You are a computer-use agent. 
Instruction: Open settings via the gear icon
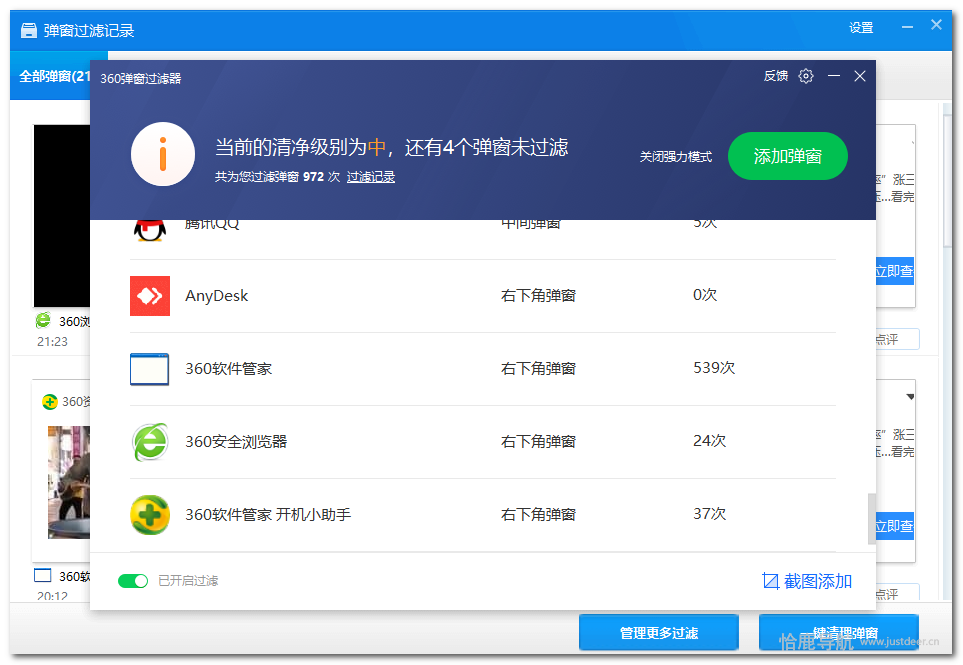[806, 76]
